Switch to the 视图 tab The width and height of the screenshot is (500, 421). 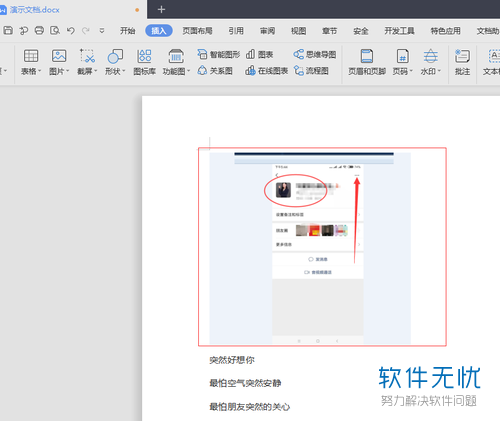pyautogui.click(x=298, y=31)
